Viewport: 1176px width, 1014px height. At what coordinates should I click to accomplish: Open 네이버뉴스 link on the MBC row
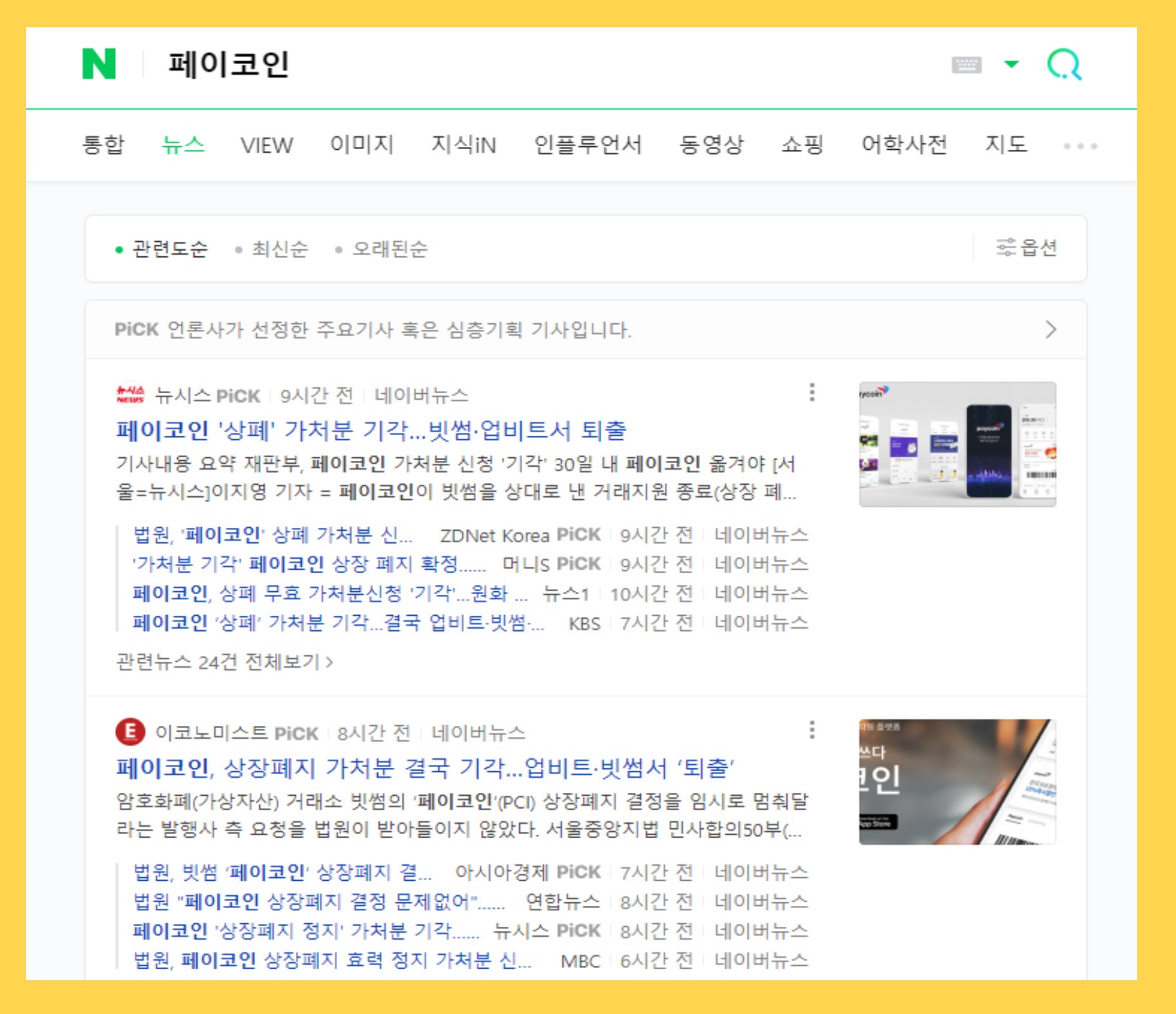click(x=761, y=960)
